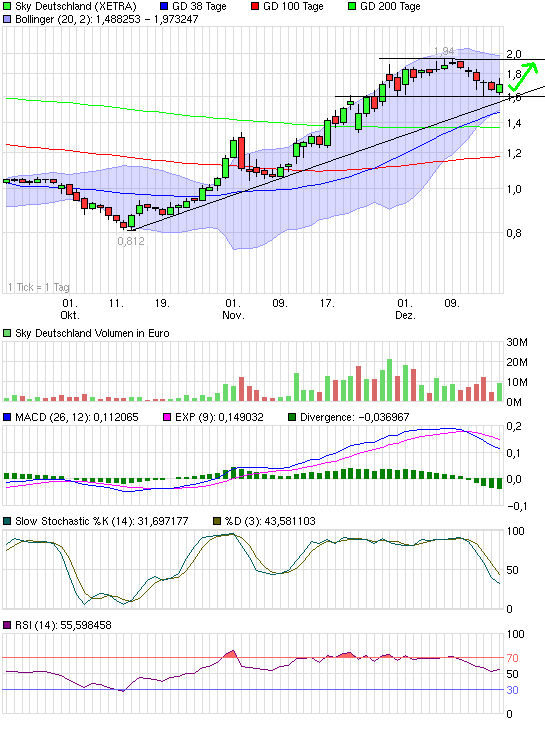
Task: Select 'GD 200 Tage' legend label
Action: tap(390, 7)
